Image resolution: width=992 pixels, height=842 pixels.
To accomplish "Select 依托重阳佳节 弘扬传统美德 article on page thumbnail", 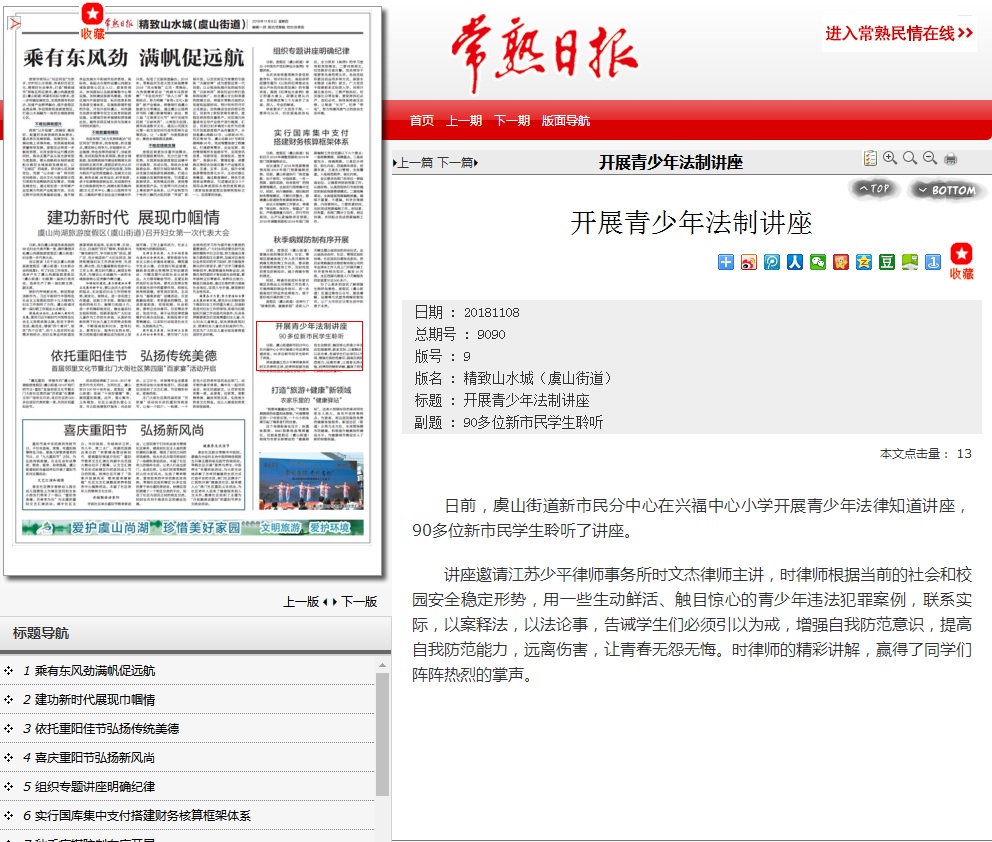I will coord(133,378).
